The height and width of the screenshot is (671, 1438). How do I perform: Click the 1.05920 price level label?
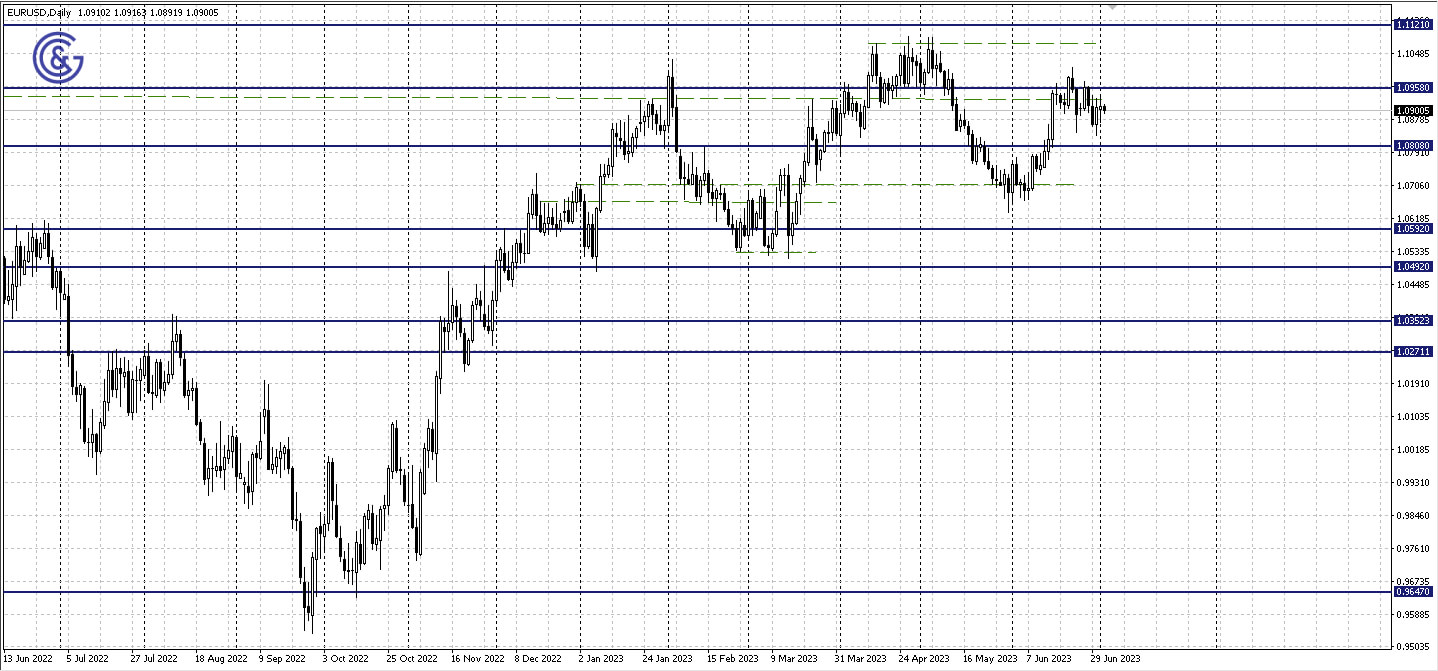(1415, 229)
